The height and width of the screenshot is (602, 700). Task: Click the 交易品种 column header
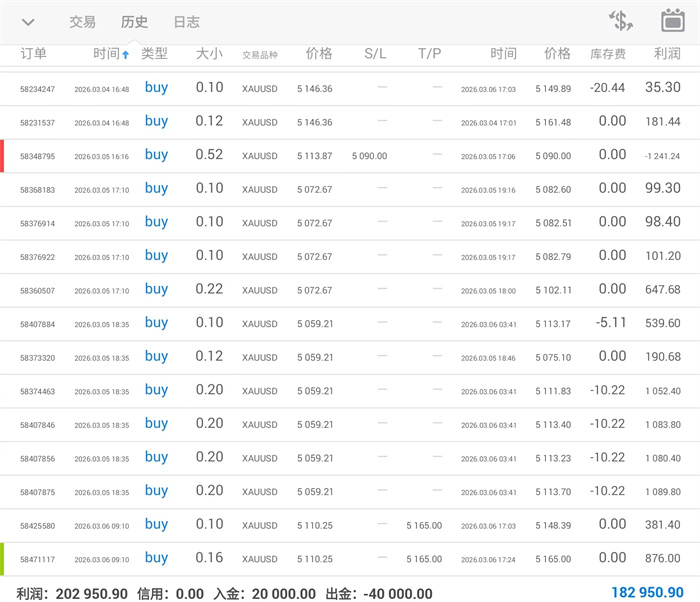[260, 55]
